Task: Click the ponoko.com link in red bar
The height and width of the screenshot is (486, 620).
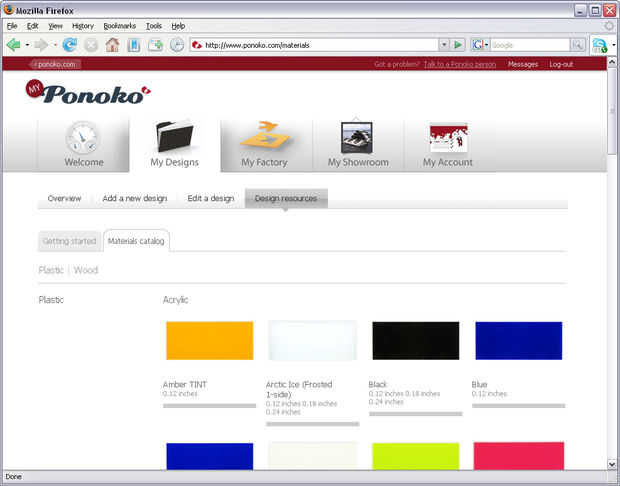Action: coord(55,64)
